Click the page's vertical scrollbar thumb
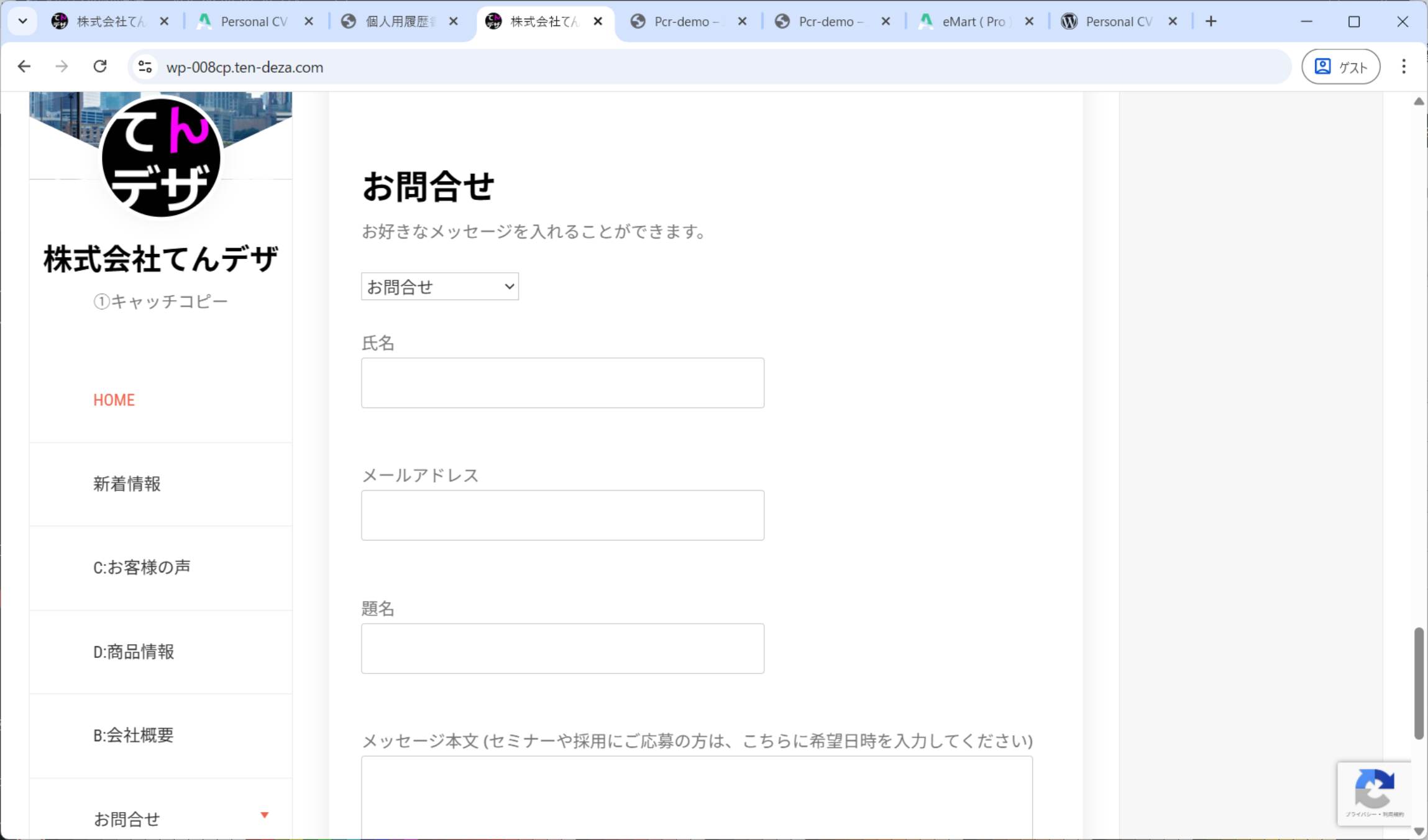The height and width of the screenshot is (840, 1428). click(x=1419, y=683)
